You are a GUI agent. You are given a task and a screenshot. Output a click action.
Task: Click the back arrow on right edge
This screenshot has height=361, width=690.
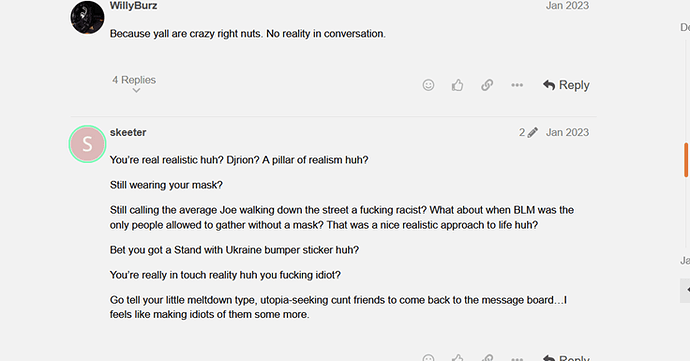(686, 290)
